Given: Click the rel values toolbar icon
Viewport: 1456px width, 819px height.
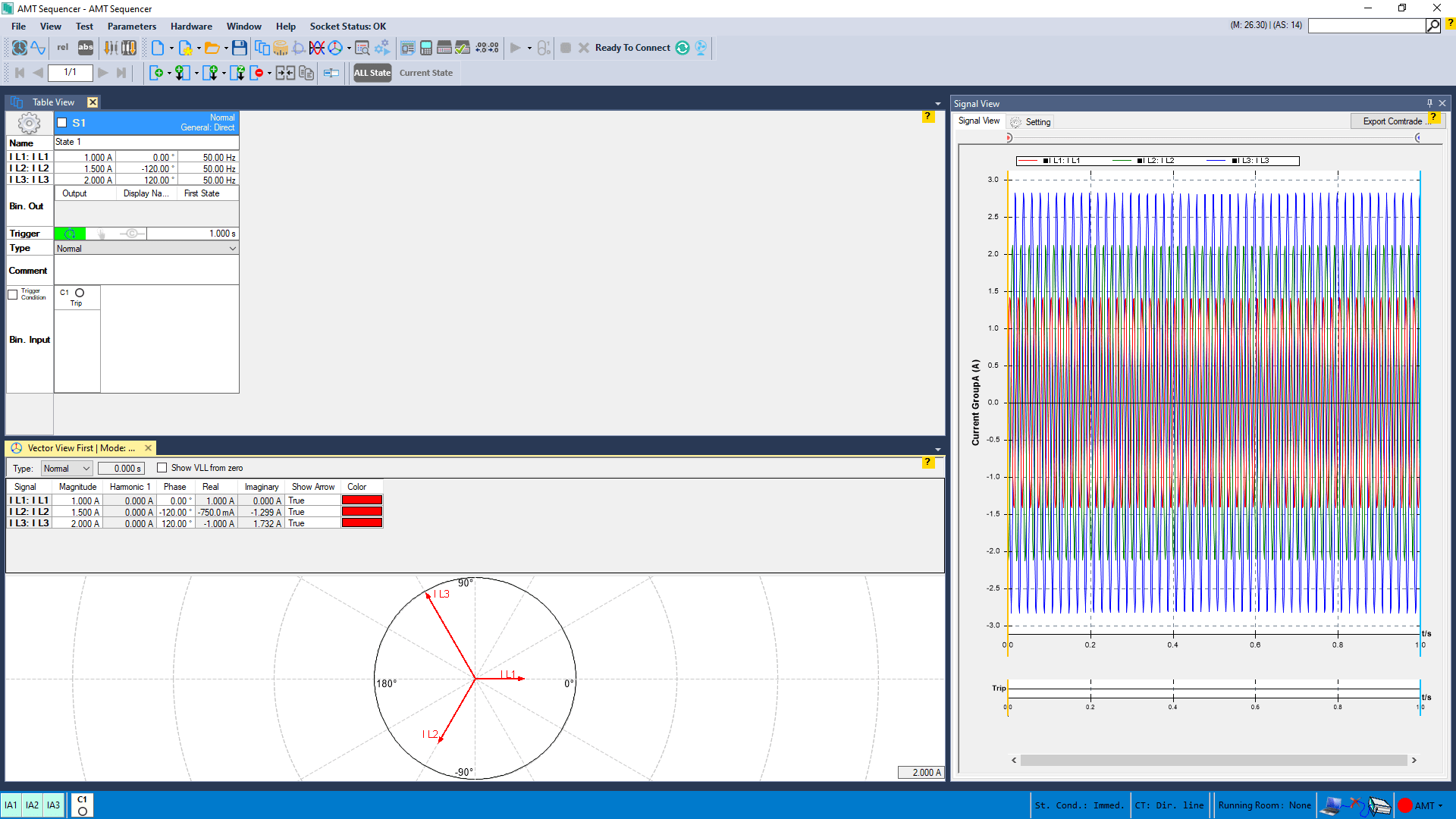Looking at the screenshot, I should (63, 48).
